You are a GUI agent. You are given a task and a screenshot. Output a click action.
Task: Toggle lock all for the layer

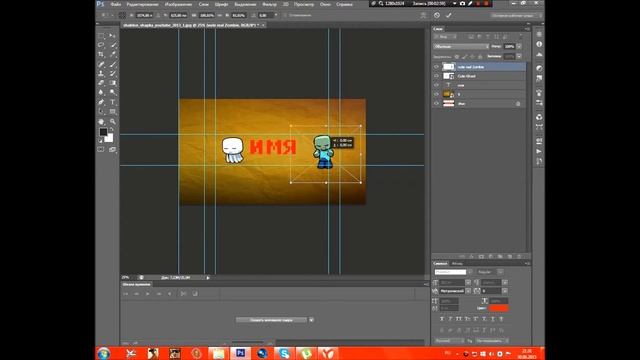(480, 56)
